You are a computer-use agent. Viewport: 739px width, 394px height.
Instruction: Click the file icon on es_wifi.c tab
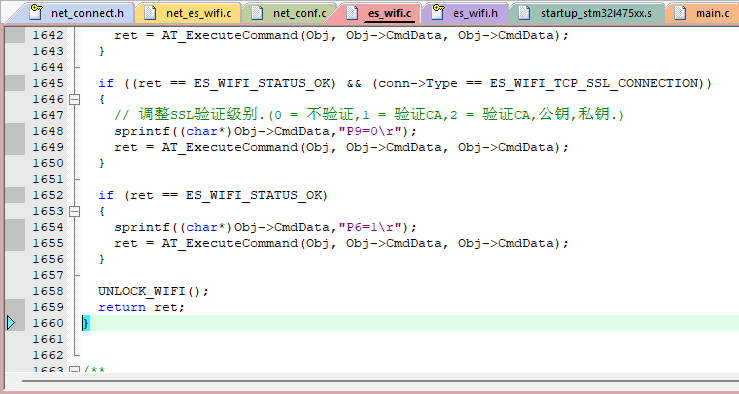click(352, 12)
